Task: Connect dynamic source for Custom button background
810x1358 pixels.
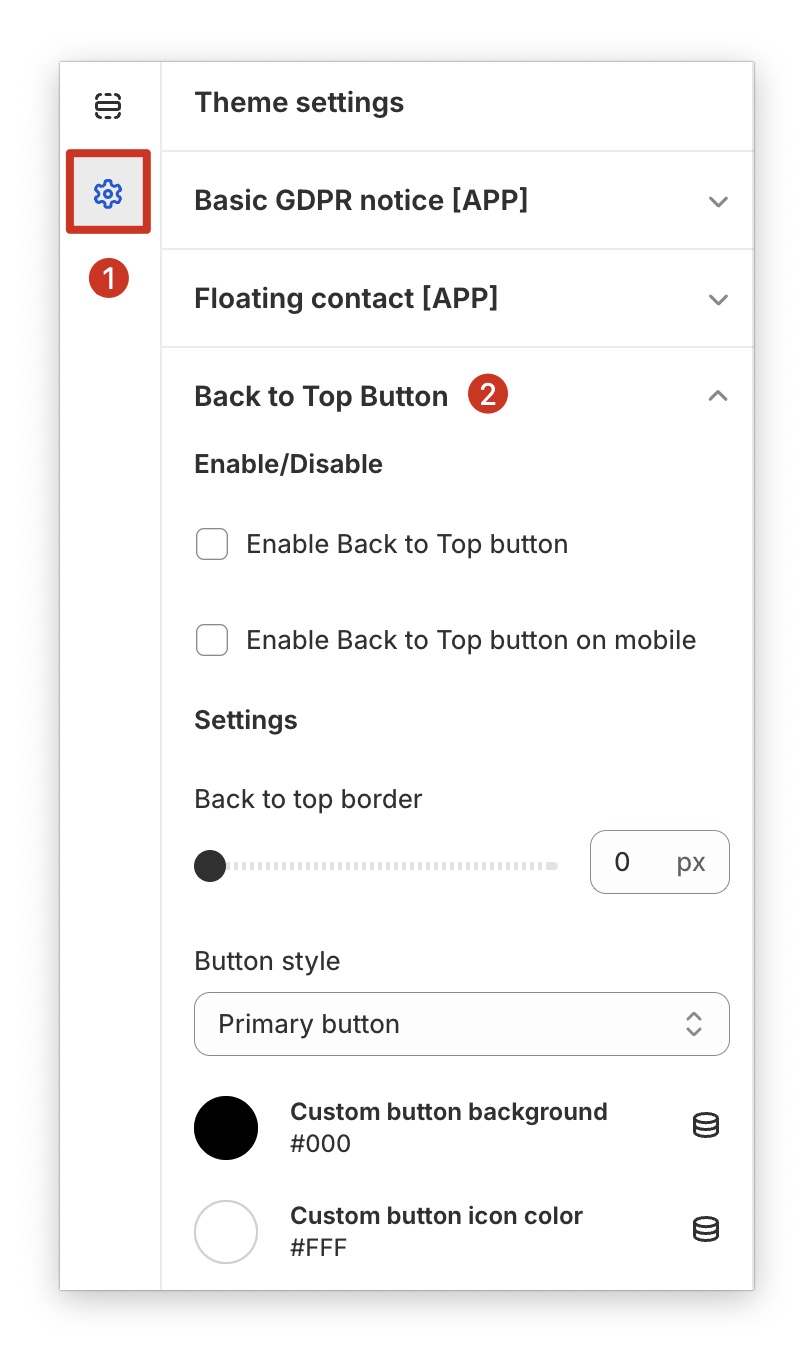Action: [706, 1126]
